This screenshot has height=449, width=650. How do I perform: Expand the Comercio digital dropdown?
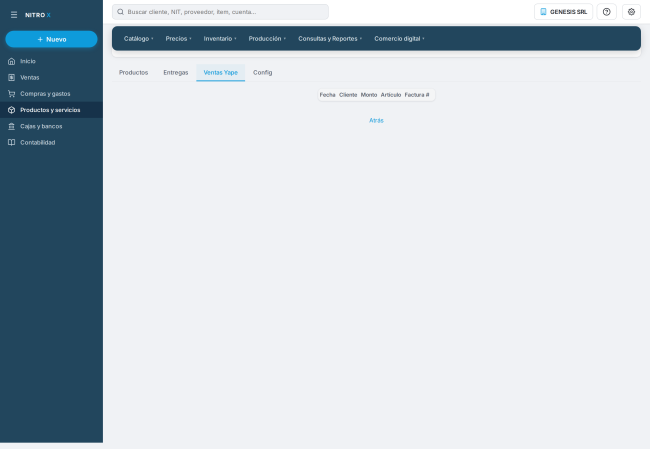click(x=399, y=39)
